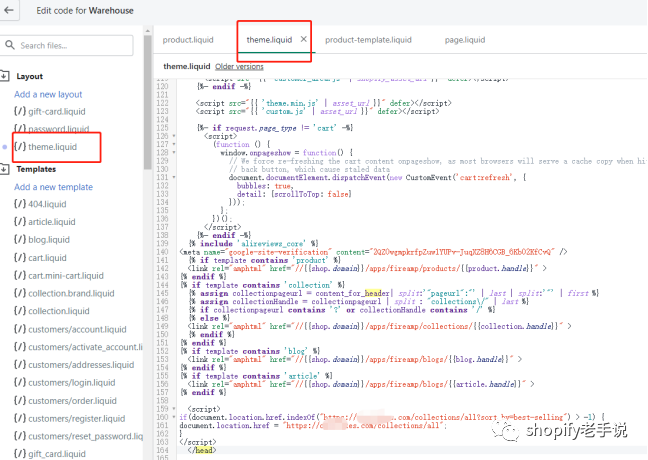Open customers/account.liquid template
This screenshot has height=460, width=648.
point(70,329)
